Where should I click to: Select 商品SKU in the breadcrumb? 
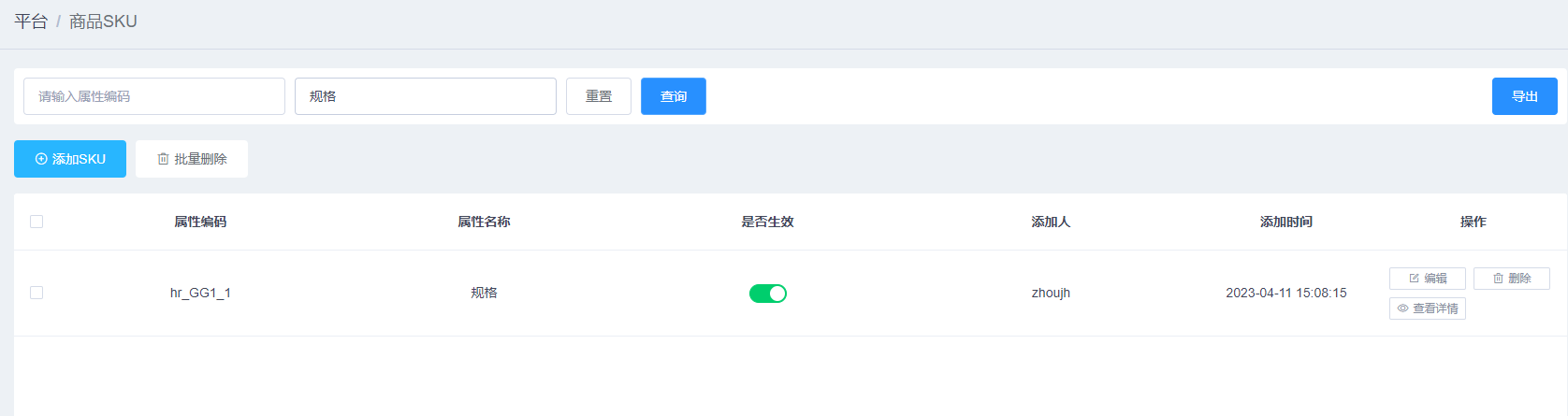click(103, 22)
